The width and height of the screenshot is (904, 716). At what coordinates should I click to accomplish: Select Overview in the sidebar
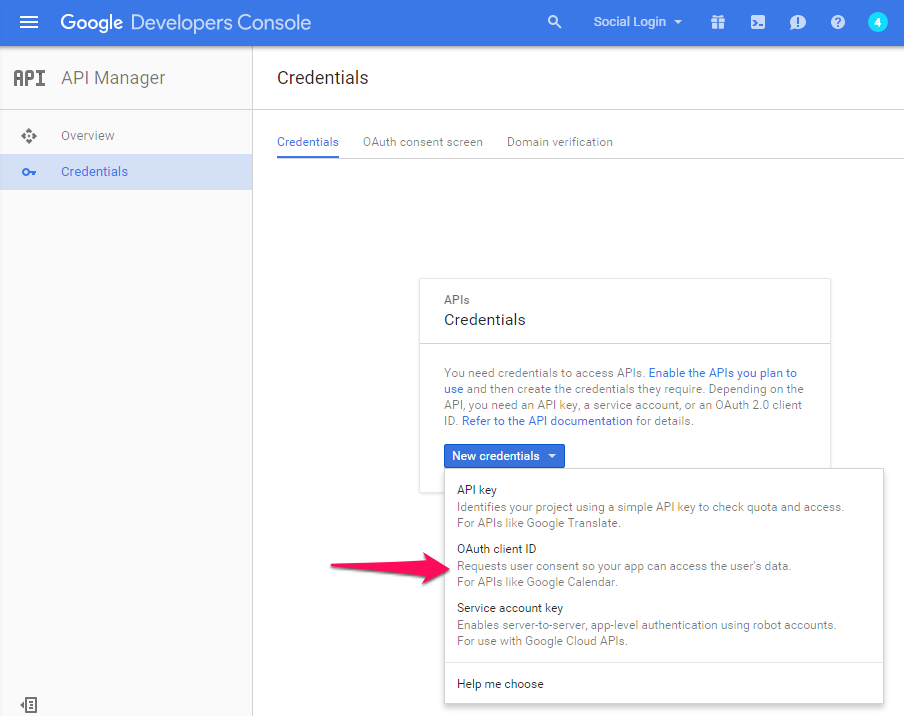click(126, 135)
